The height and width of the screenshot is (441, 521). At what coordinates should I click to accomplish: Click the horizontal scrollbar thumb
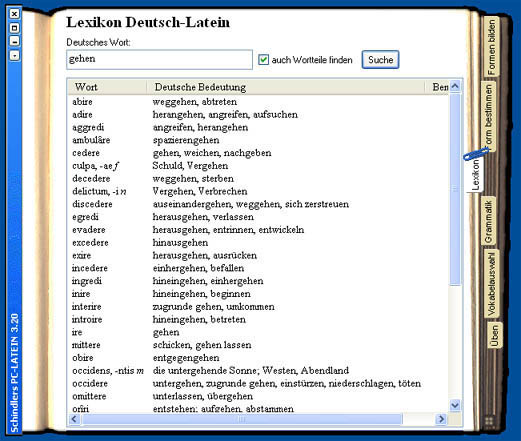pyautogui.click(x=241, y=419)
